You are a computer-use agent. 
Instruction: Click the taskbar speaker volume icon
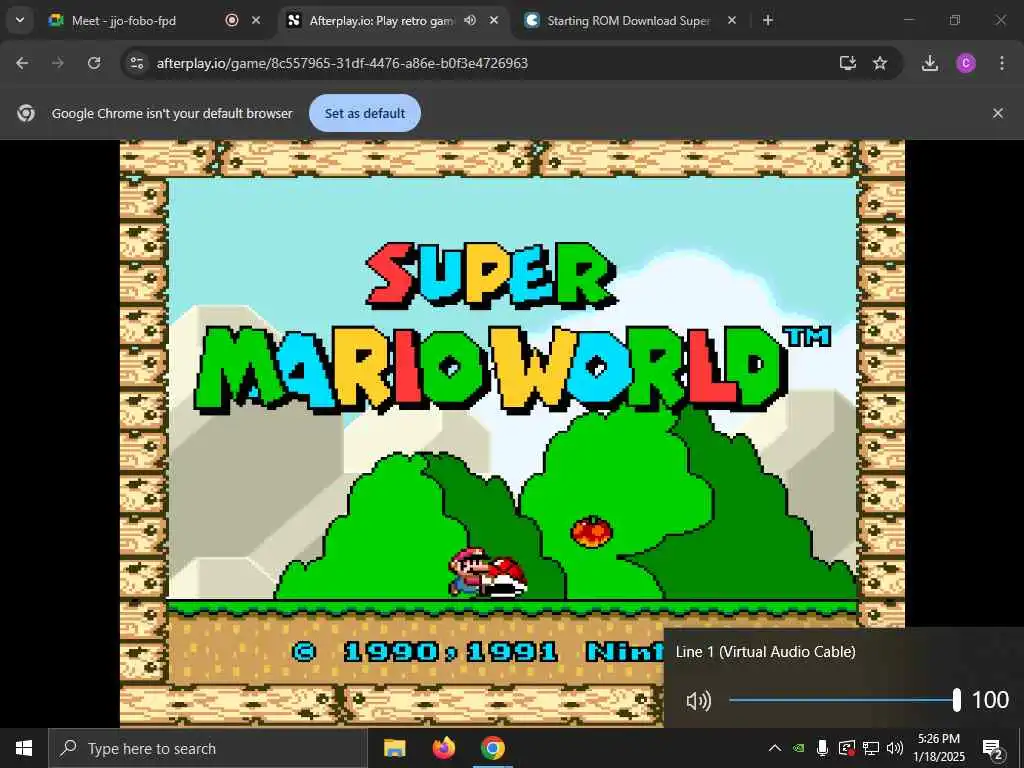895,748
